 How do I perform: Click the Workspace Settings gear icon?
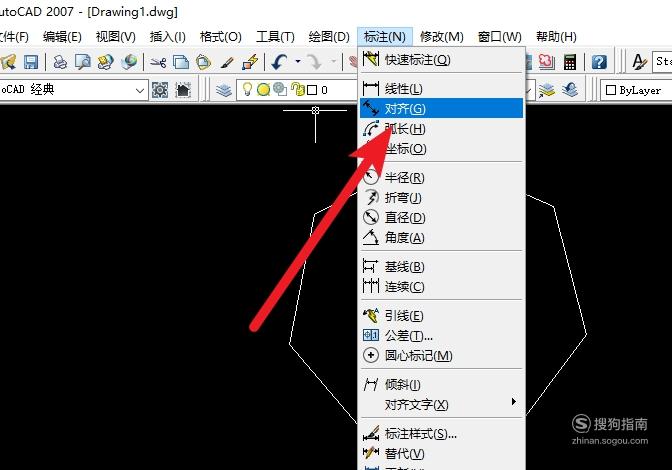click(160, 90)
